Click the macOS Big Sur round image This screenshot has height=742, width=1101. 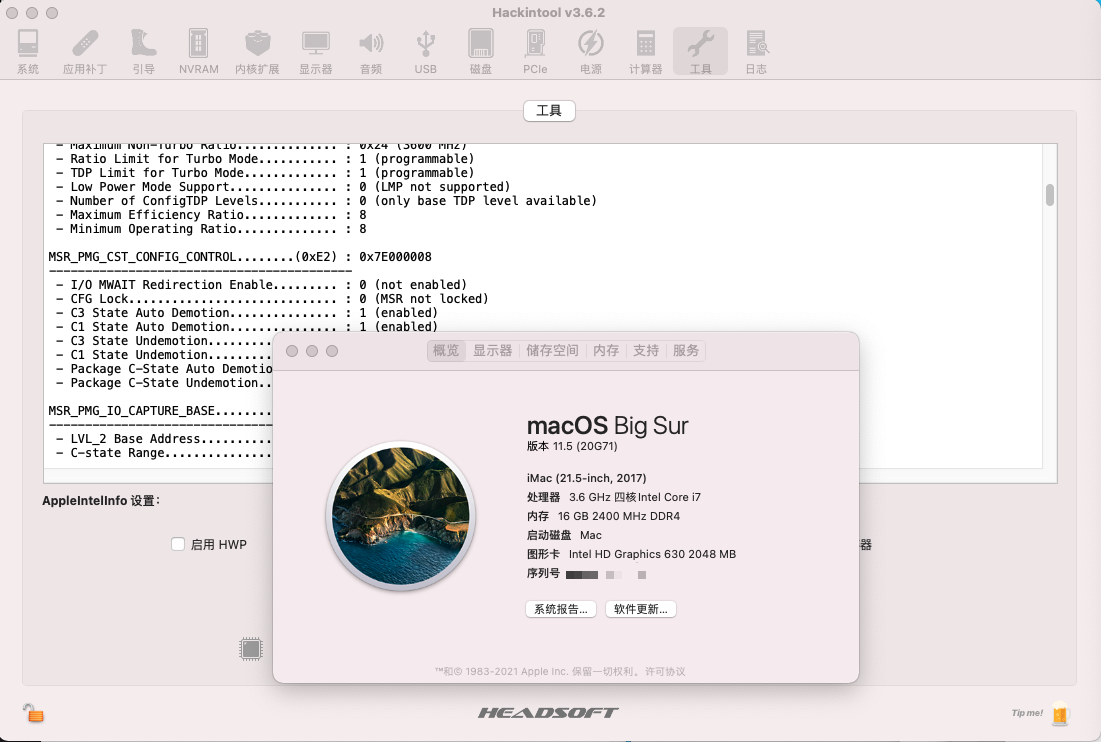[x=400, y=516]
